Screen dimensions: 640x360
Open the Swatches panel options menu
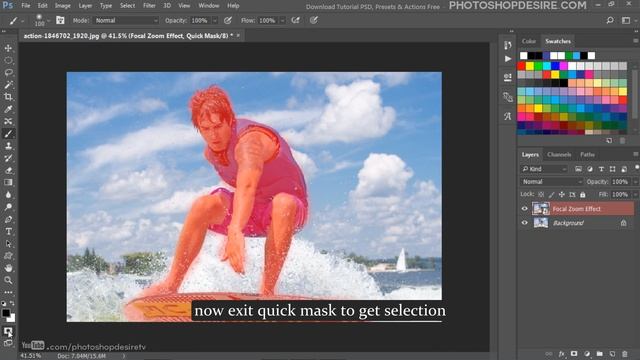(x=636, y=41)
